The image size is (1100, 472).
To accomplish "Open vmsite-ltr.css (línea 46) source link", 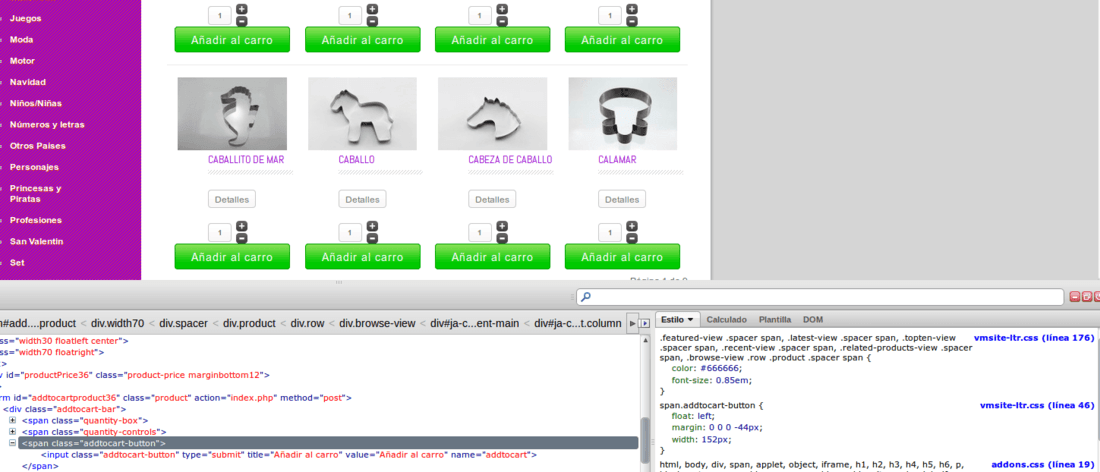I will (x=1038, y=405).
